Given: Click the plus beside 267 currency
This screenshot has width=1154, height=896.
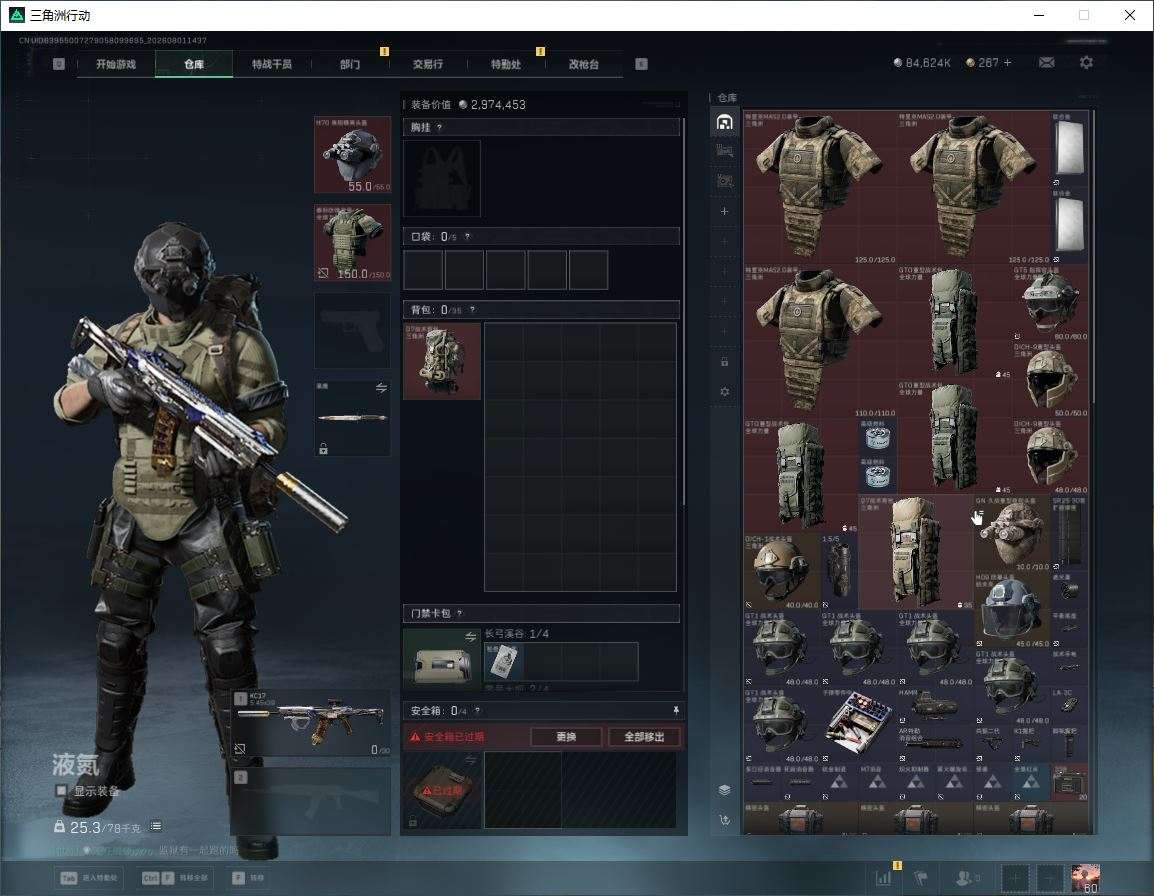Looking at the screenshot, I should (1008, 63).
